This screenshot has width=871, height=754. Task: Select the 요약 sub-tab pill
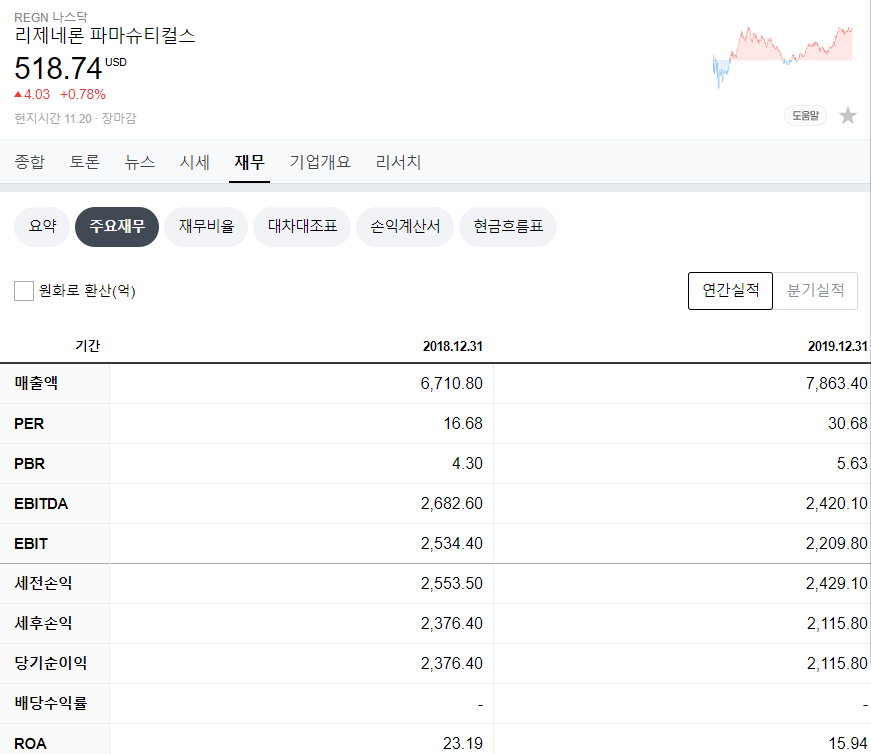[x=42, y=227]
